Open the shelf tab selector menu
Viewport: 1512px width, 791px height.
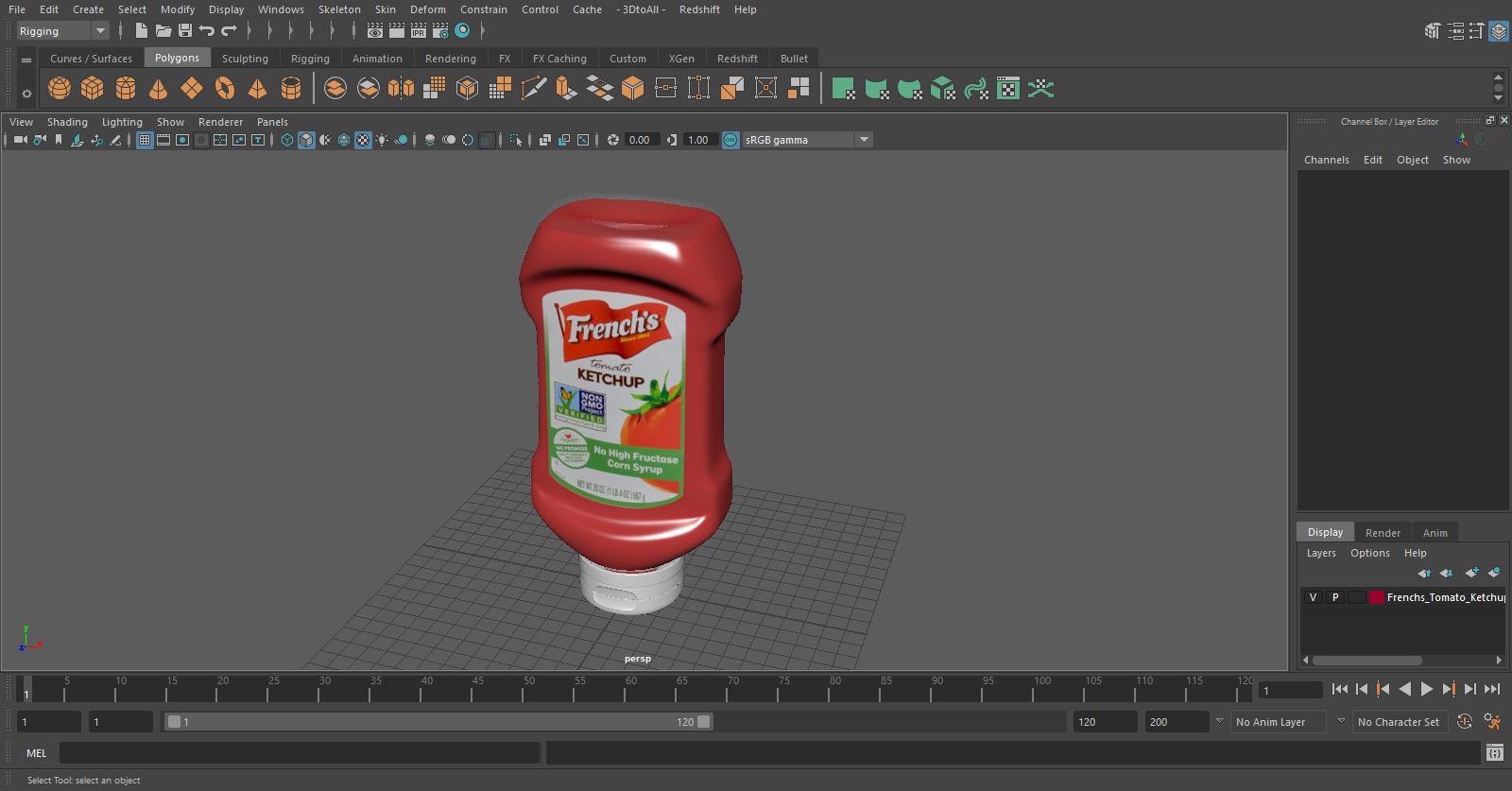tap(26, 60)
